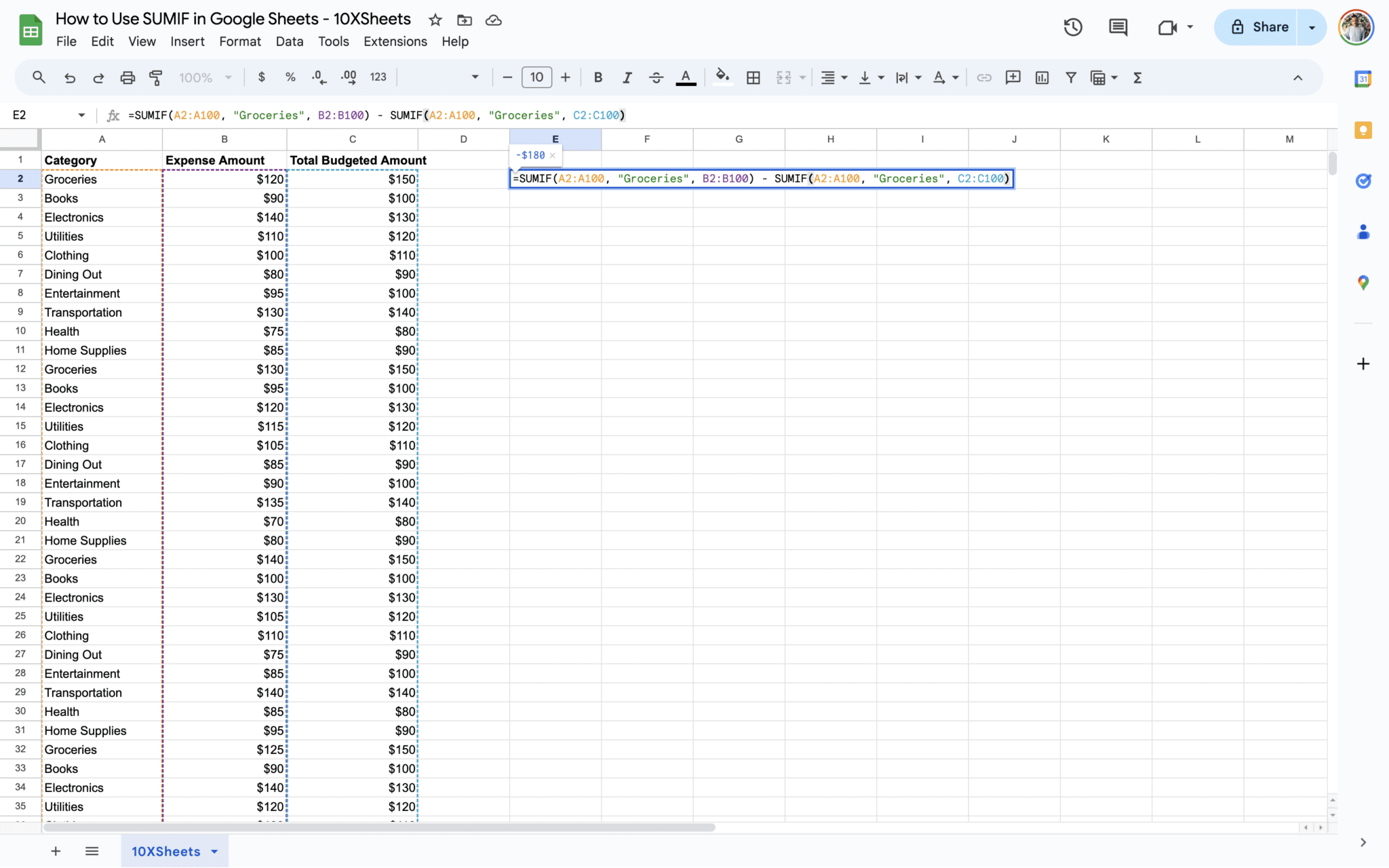
Task: Open the 10XSheets tab options arrow
Action: pos(215,851)
